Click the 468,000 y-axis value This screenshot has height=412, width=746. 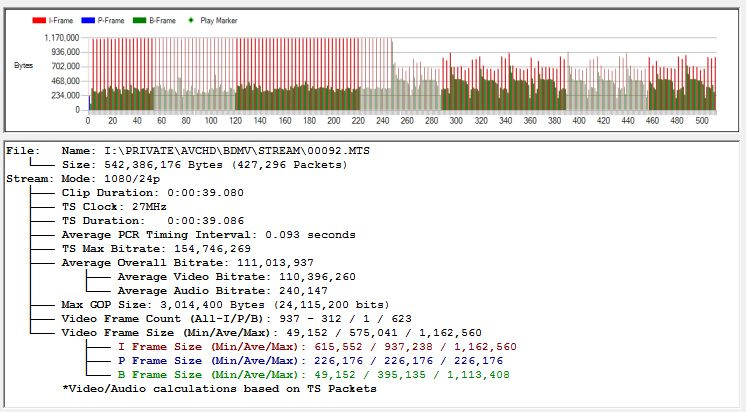click(x=66, y=81)
